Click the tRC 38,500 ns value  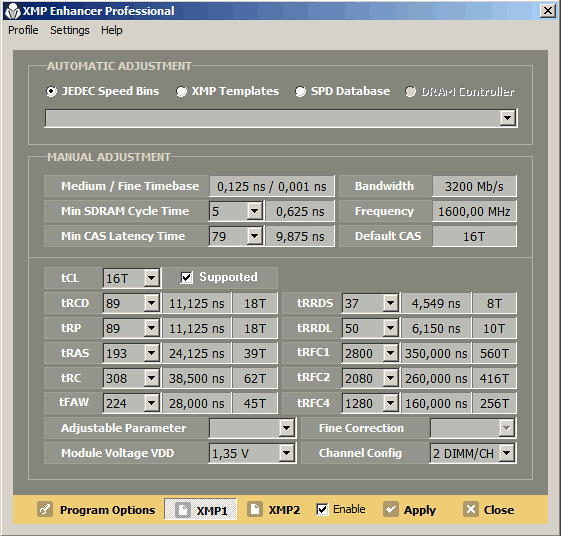(x=197, y=379)
